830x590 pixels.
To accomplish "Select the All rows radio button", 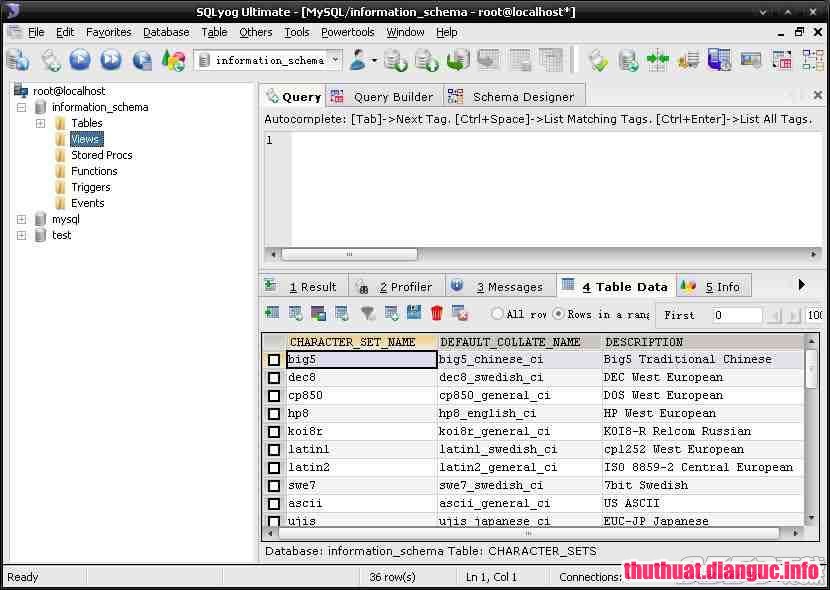I will point(497,314).
